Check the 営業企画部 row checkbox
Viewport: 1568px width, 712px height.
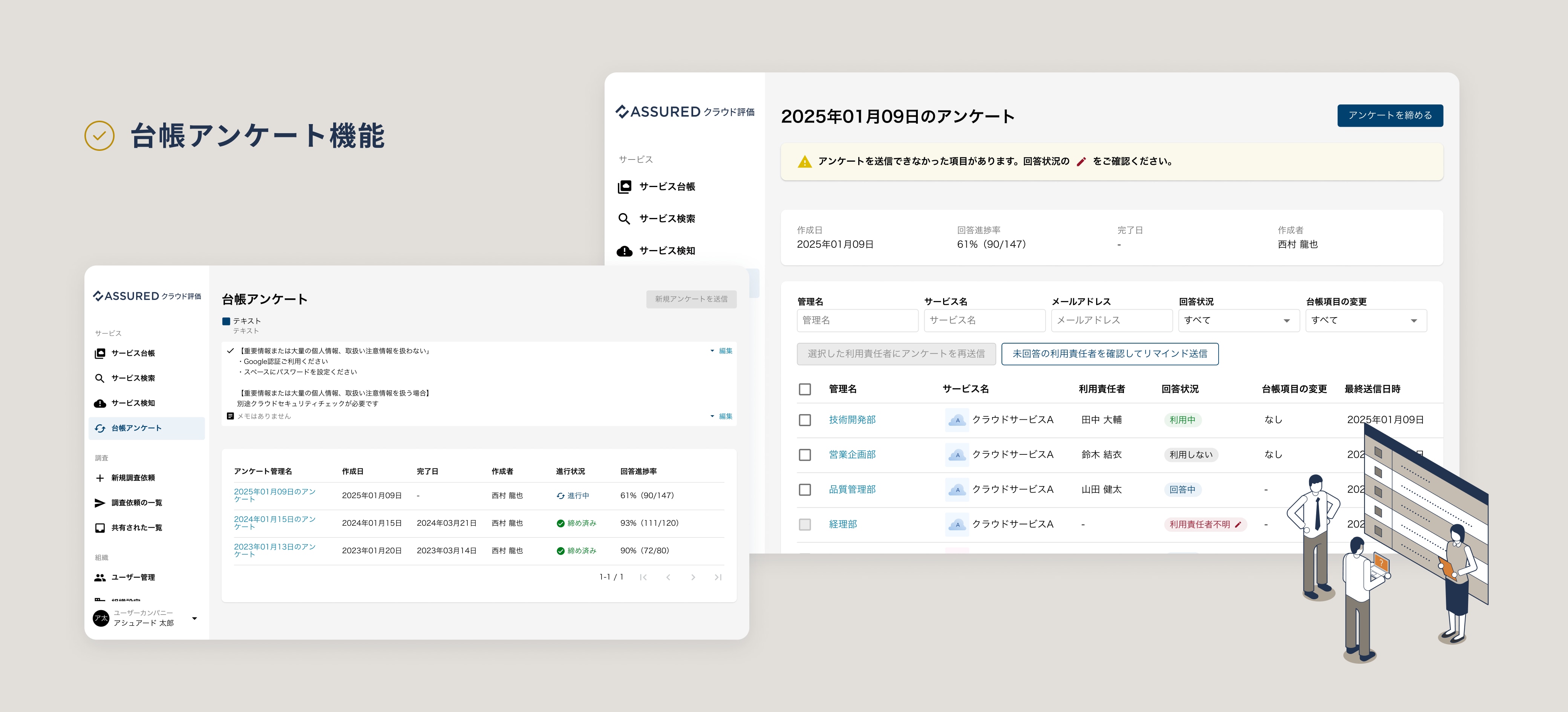click(x=805, y=455)
